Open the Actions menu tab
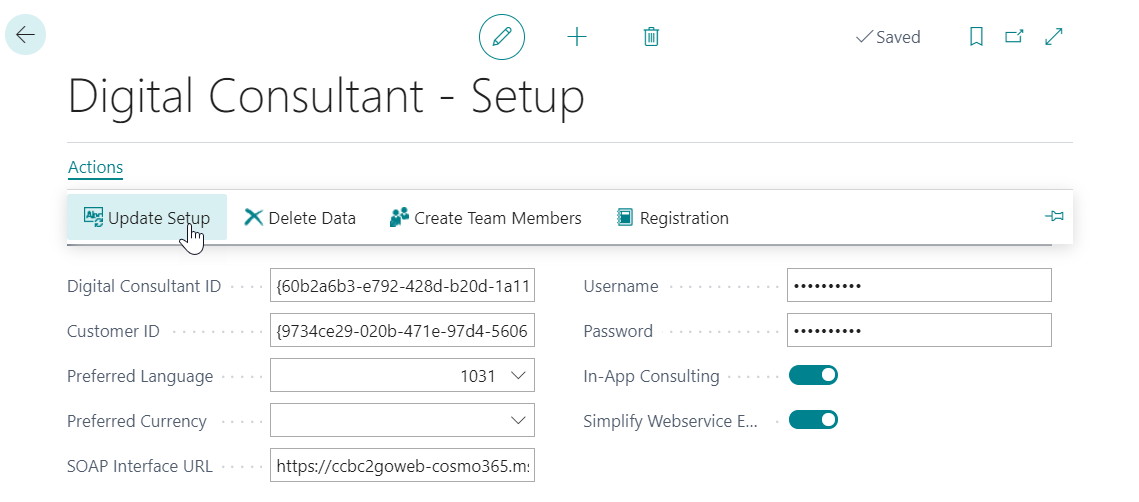This screenshot has width=1139, height=502. tap(95, 167)
